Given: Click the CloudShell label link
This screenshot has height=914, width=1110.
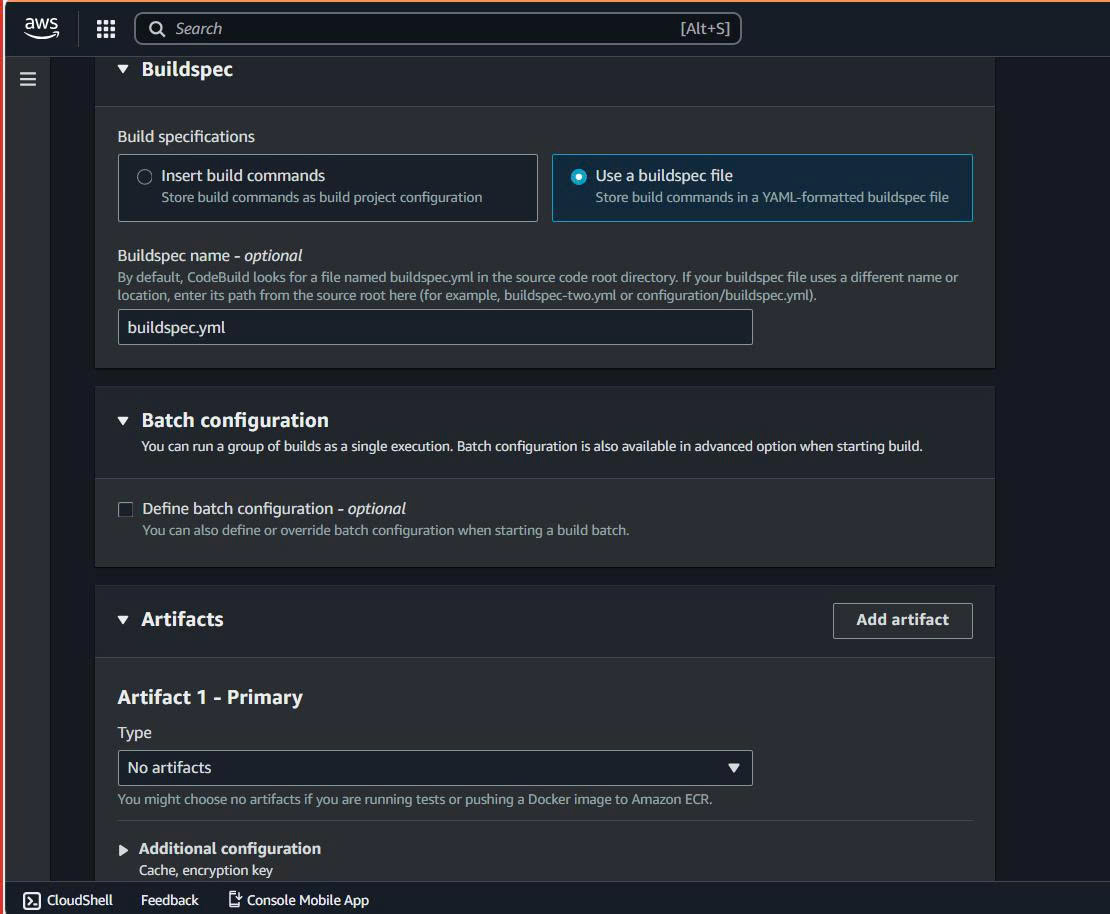Looking at the screenshot, I should [78, 899].
